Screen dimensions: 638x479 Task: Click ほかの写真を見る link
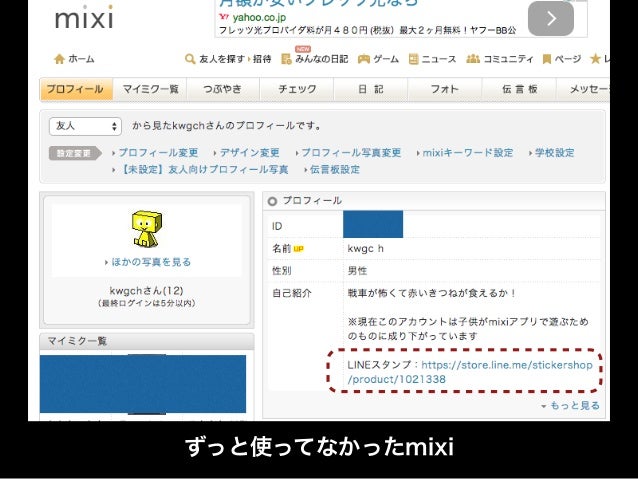(151, 262)
